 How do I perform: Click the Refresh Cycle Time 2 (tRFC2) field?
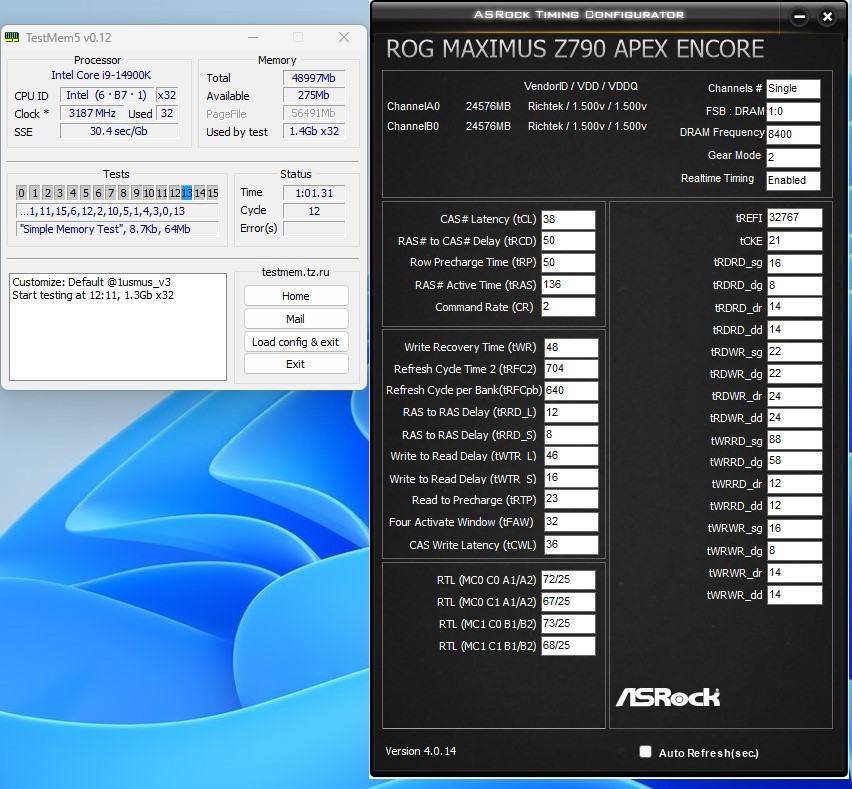pos(571,369)
